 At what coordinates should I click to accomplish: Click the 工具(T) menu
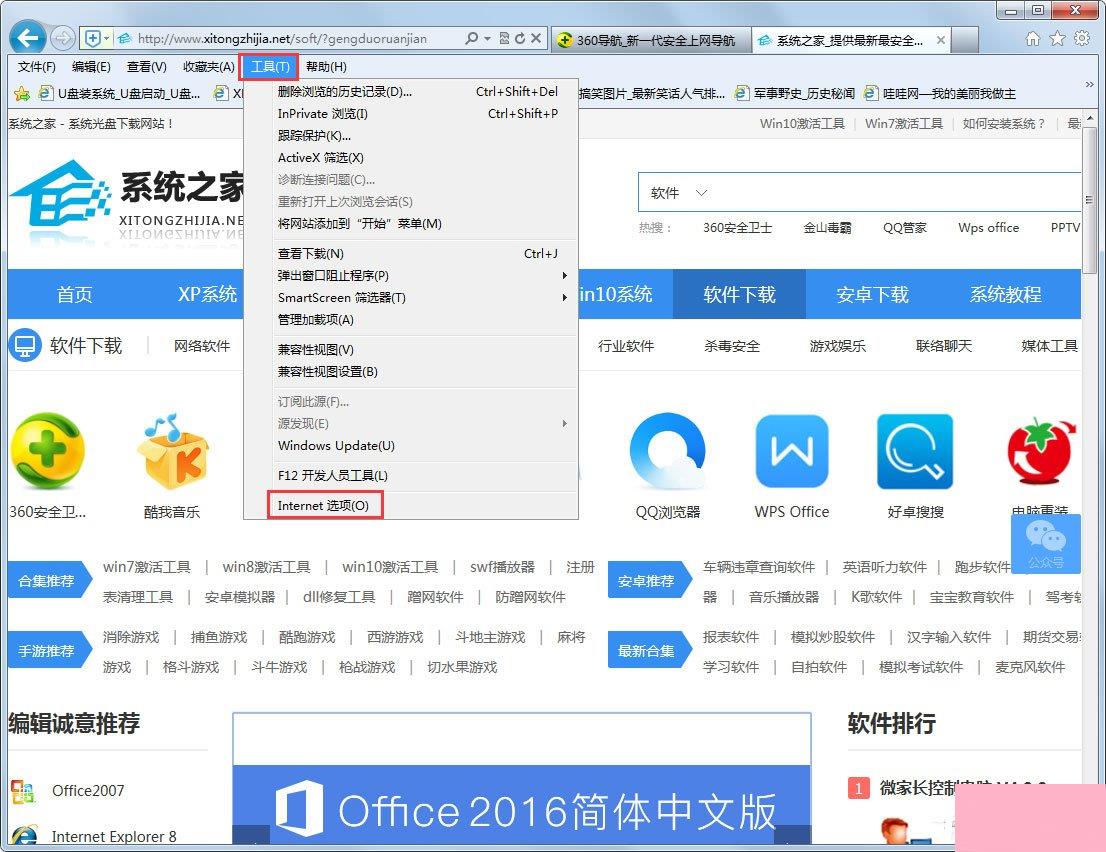(x=269, y=67)
